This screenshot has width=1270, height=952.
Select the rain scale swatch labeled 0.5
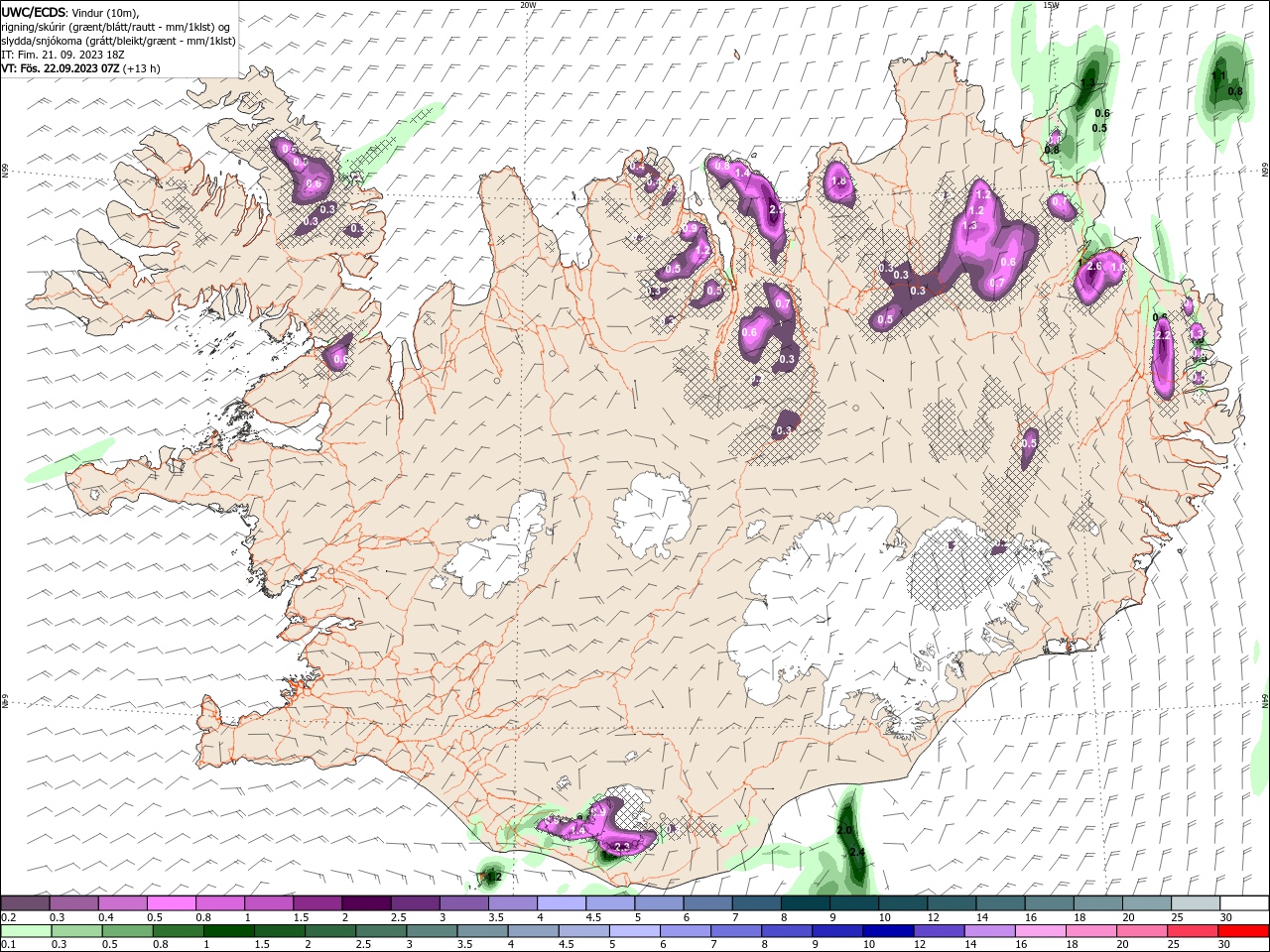click(x=128, y=931)
